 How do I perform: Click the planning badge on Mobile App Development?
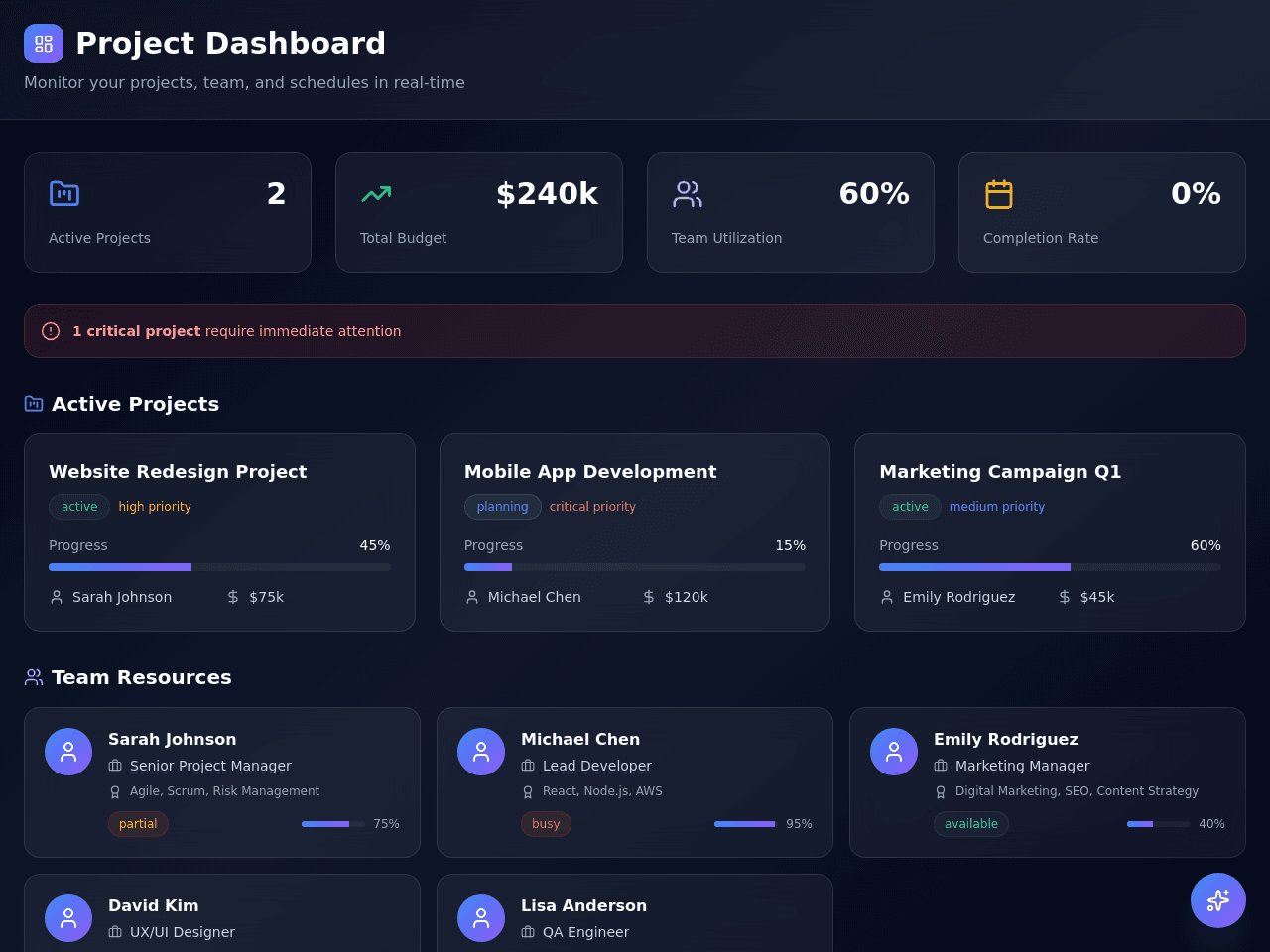pyautogui.click(x=503, y=507)
